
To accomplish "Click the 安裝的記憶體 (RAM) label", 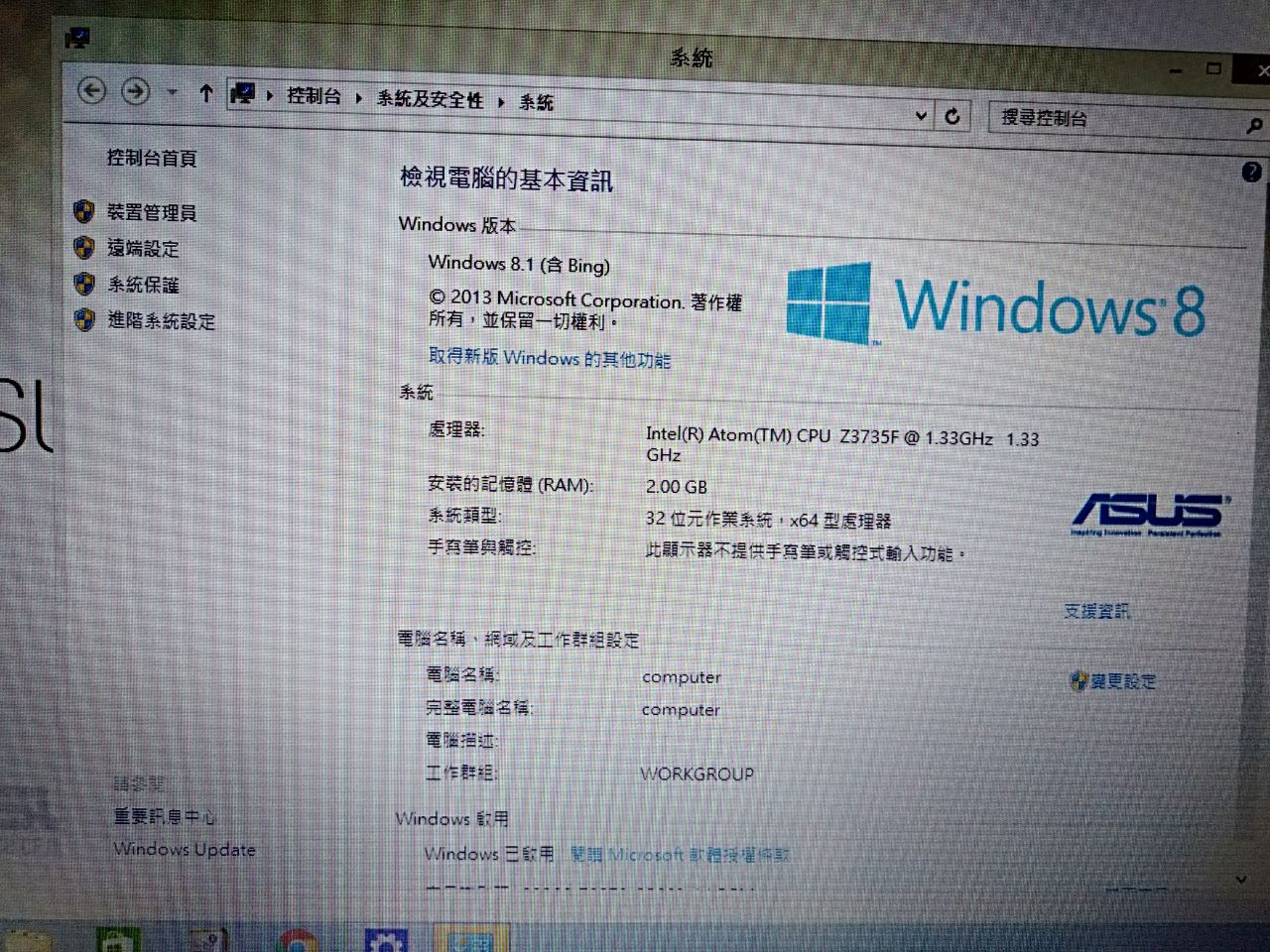I will (510, 484).
